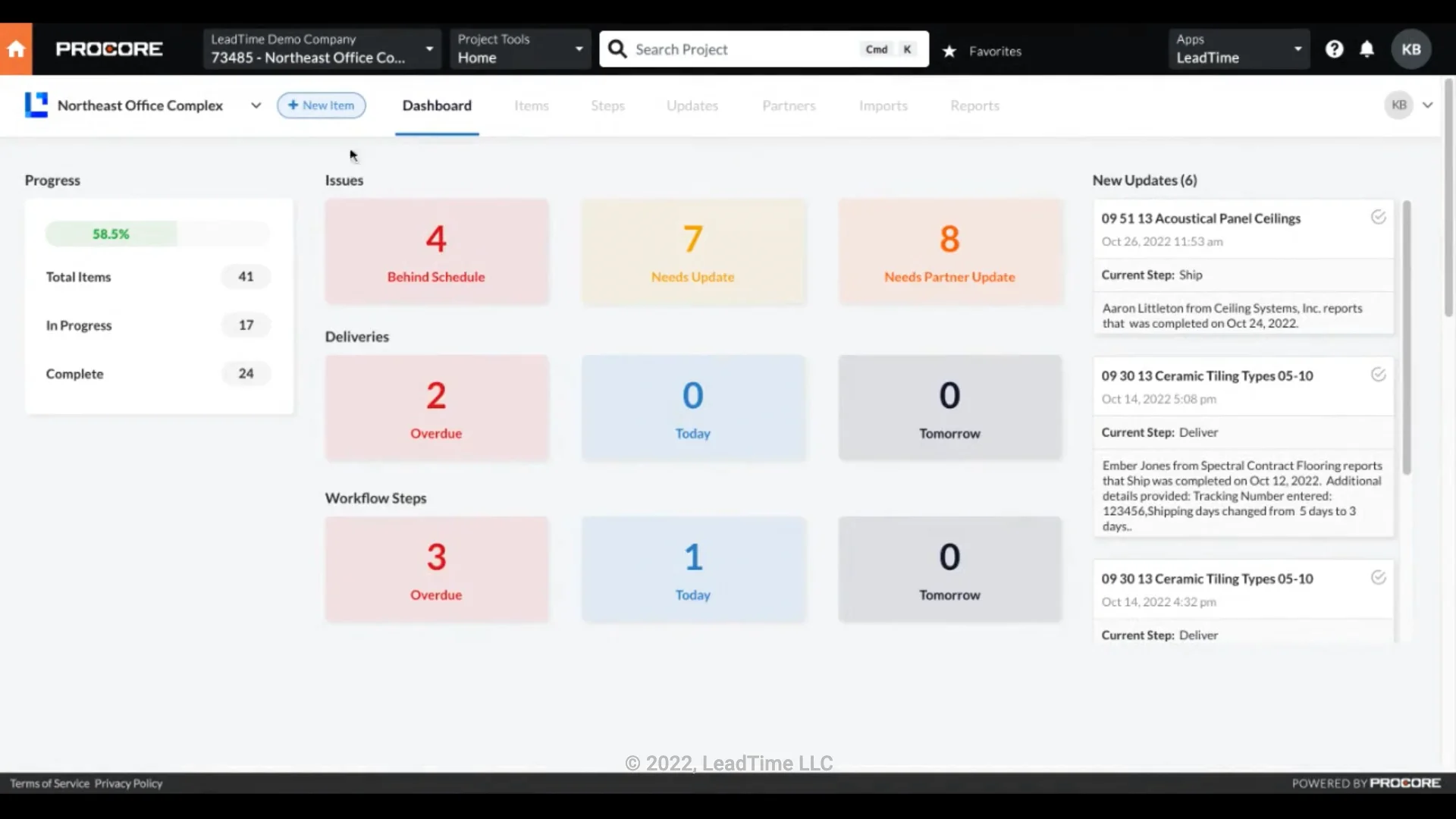Switch to the Reports tab

pyautogui.click(x=974, y=105)
